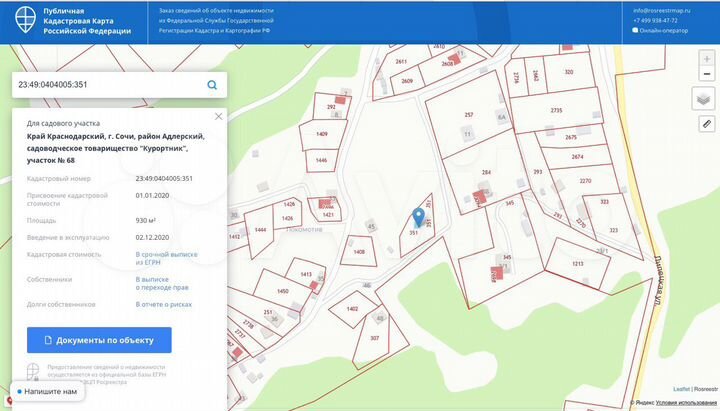This screenshot has height=411, width=720.
Task: Click the site logo icon in header
Action: pos(22,20)
